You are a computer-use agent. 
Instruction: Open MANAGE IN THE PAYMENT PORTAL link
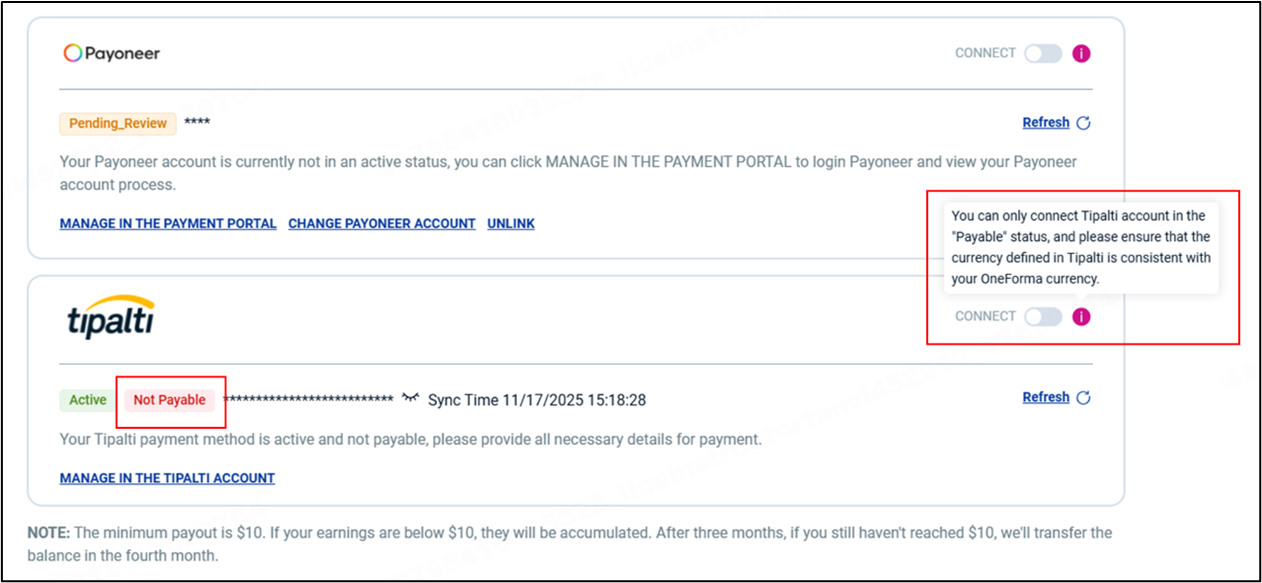pyautogui.click(x=168, y=224)
